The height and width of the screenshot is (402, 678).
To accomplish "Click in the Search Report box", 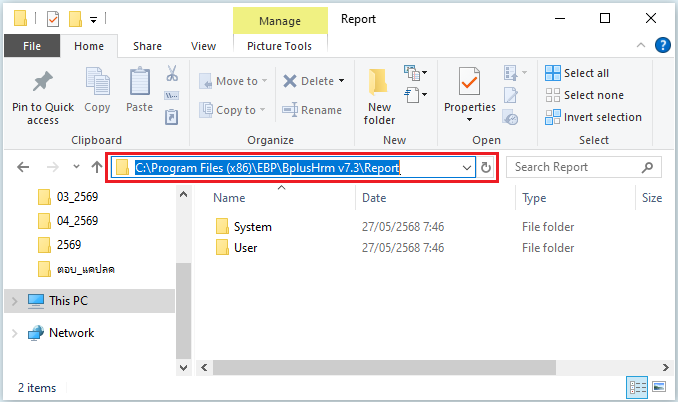I will [x=575, y=167].
